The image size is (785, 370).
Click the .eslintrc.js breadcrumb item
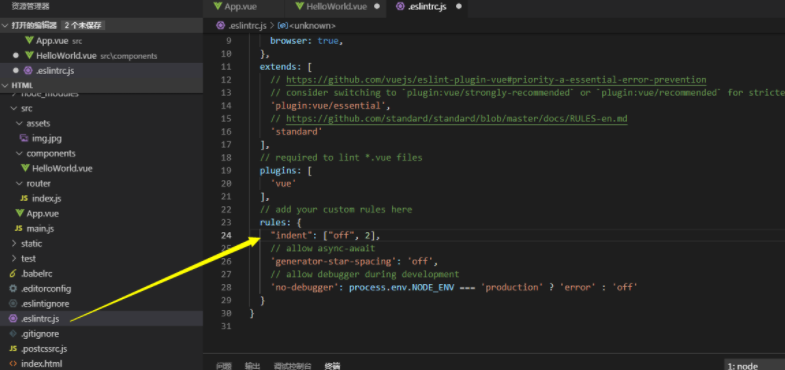(x=242, y=26)
